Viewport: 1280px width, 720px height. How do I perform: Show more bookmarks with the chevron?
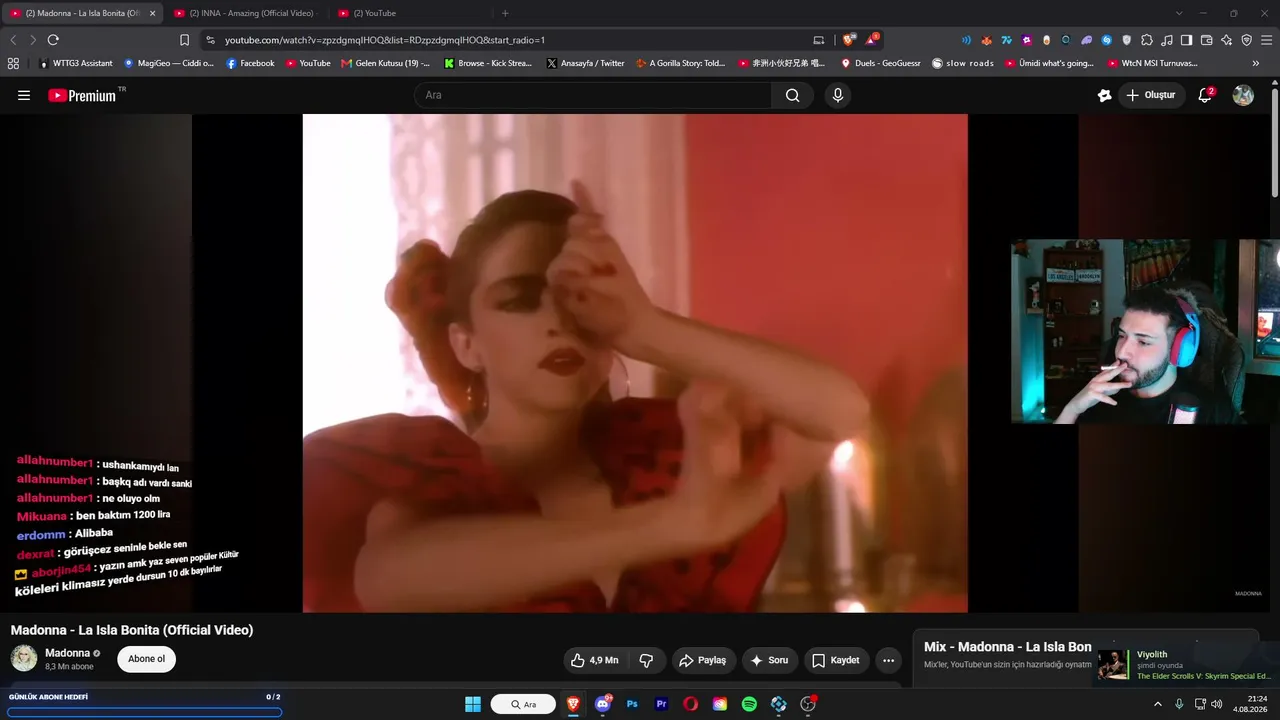click(1256, 63)
